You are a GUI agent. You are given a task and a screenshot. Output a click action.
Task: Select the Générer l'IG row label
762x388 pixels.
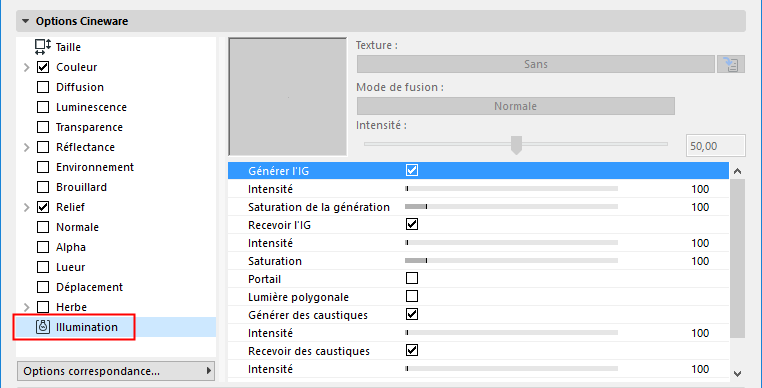tap(278, 171)
